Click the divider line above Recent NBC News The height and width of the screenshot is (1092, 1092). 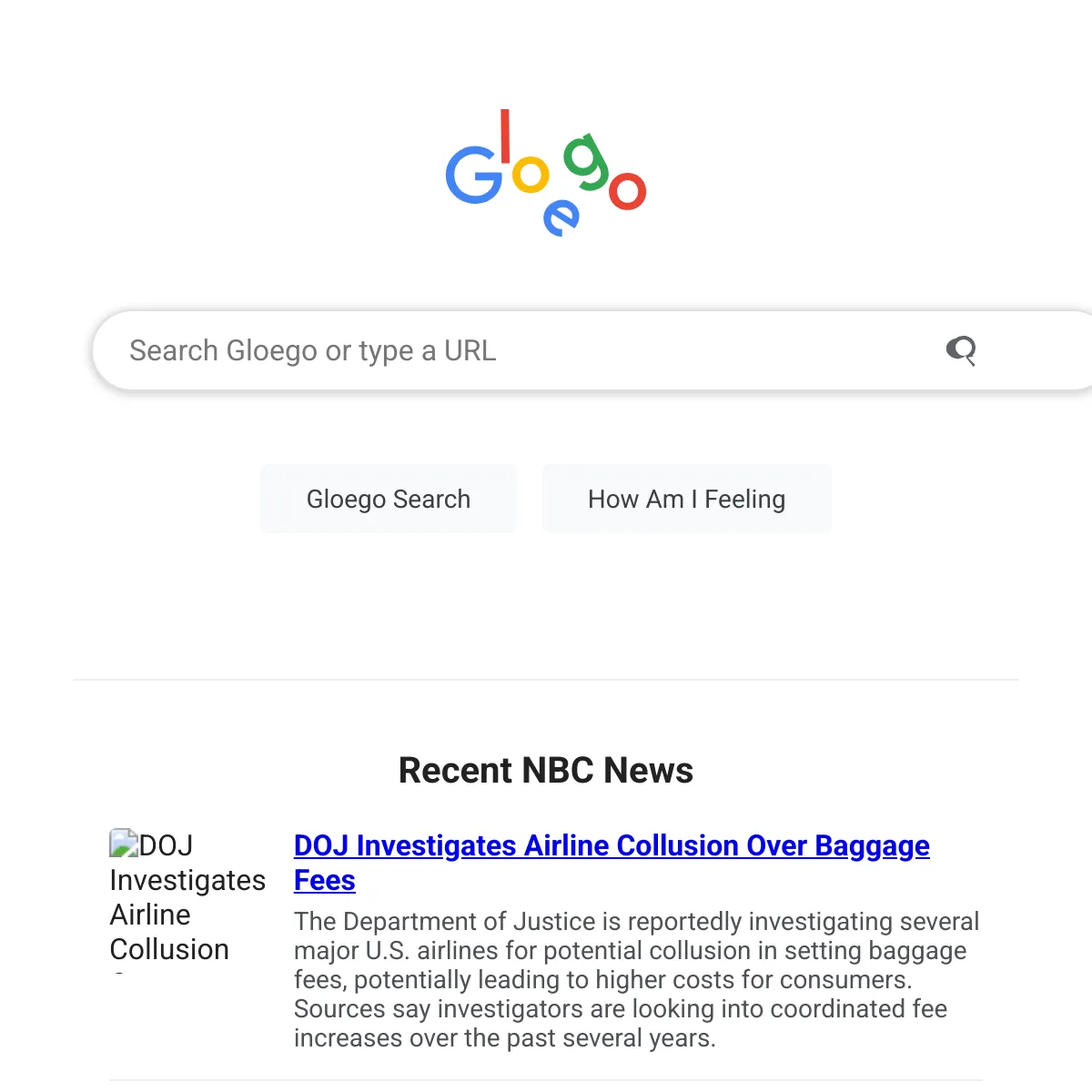(546, 680)
